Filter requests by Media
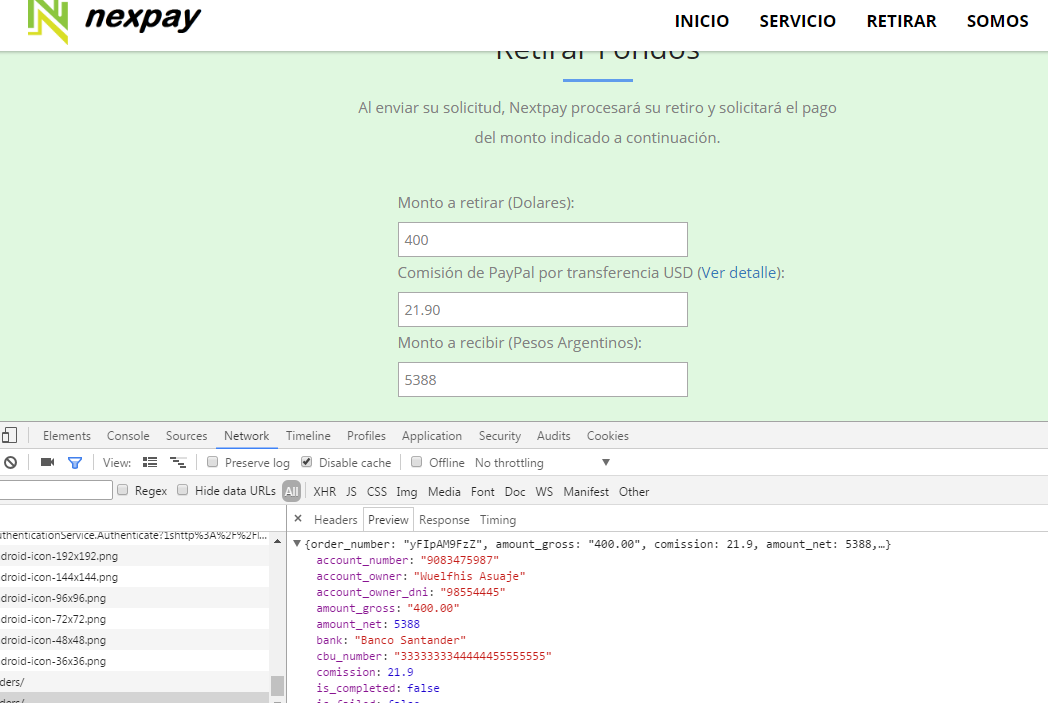The image size is (1048, 703). click(x=444, y=492)
